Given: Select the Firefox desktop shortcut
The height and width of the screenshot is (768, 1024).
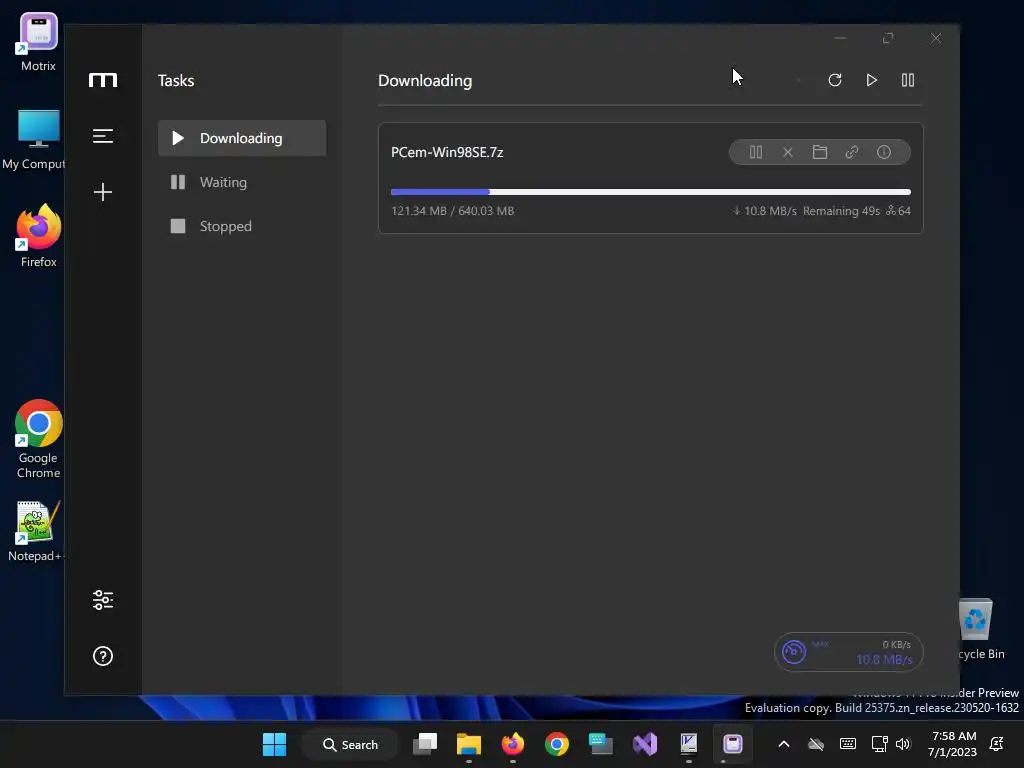Looking at the screenshot, I should click(39, 236).
